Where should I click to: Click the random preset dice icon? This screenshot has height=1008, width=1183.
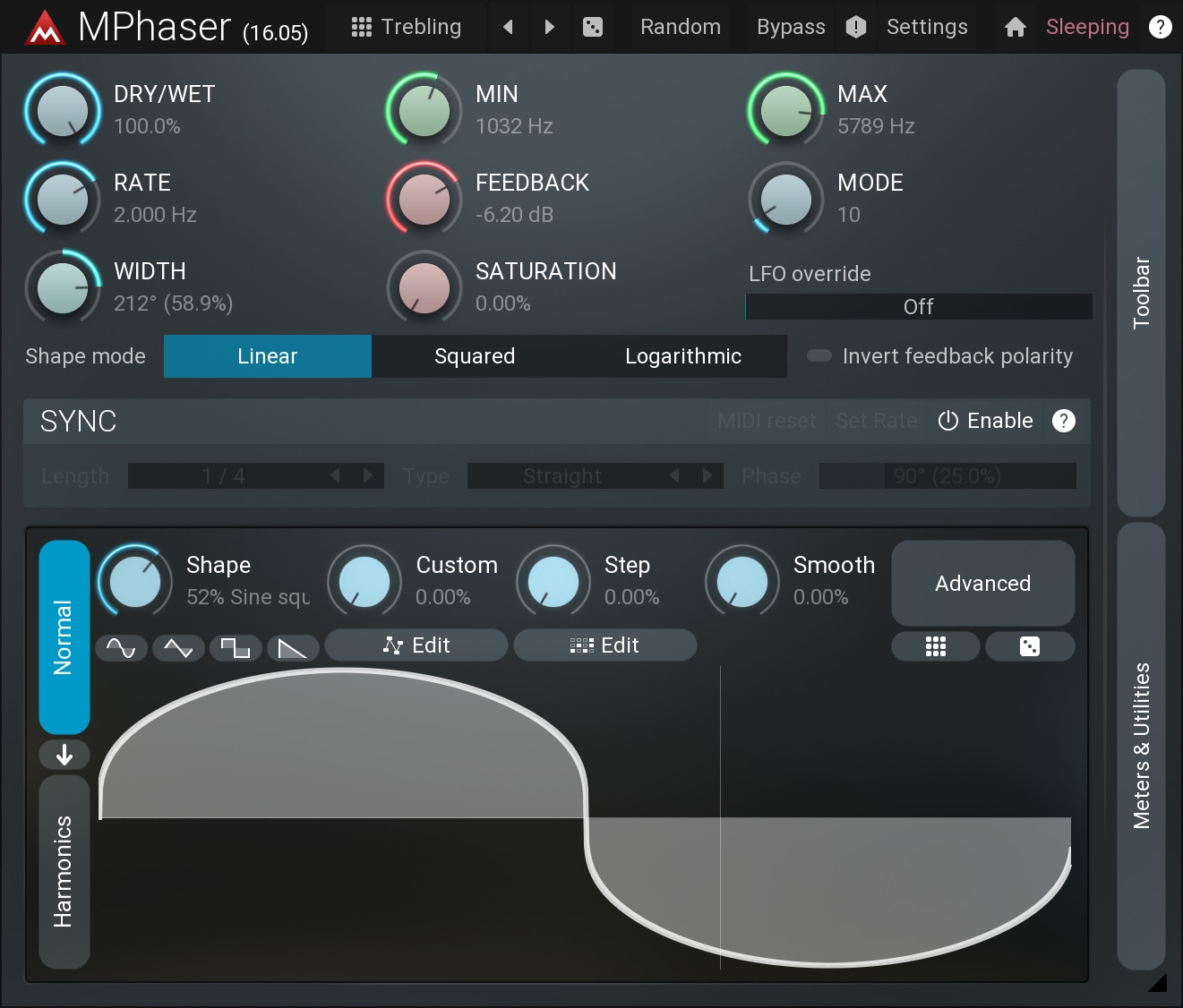592,28
